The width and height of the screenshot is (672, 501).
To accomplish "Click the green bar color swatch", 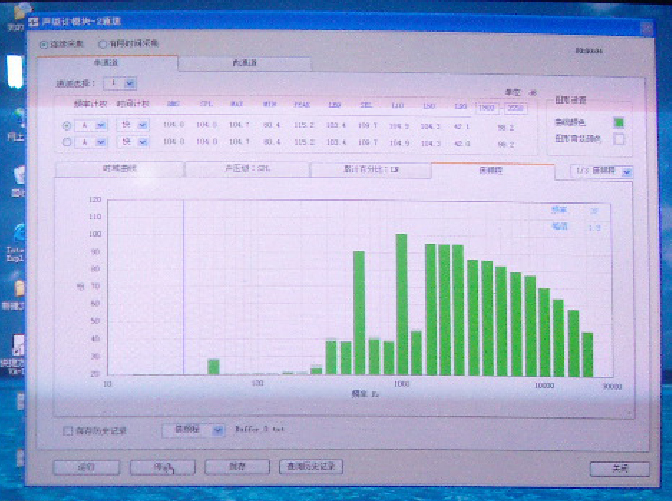I will (x=619, y=122).
